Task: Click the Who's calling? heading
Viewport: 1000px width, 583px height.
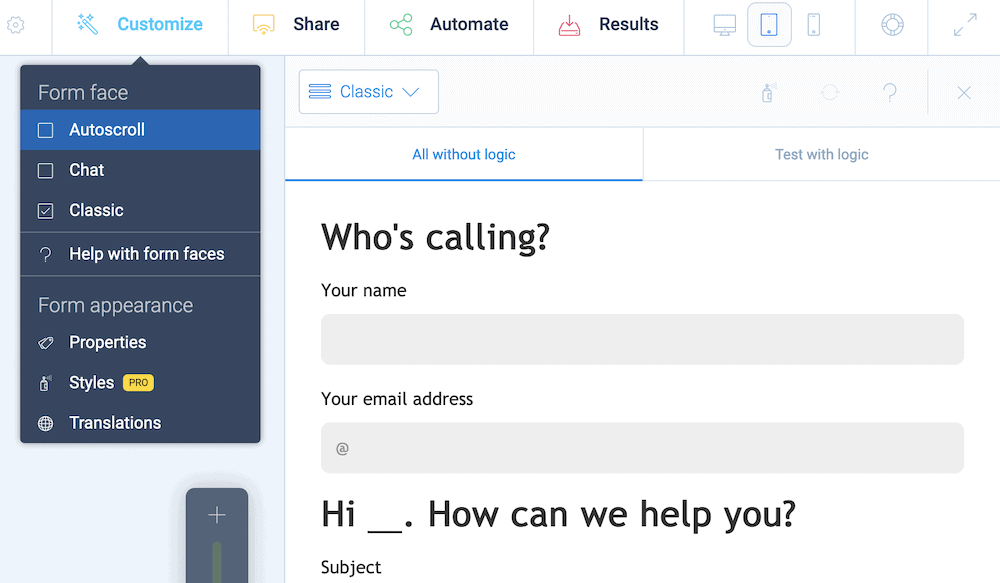Action: pyautogui.click(x=435, y=237)
